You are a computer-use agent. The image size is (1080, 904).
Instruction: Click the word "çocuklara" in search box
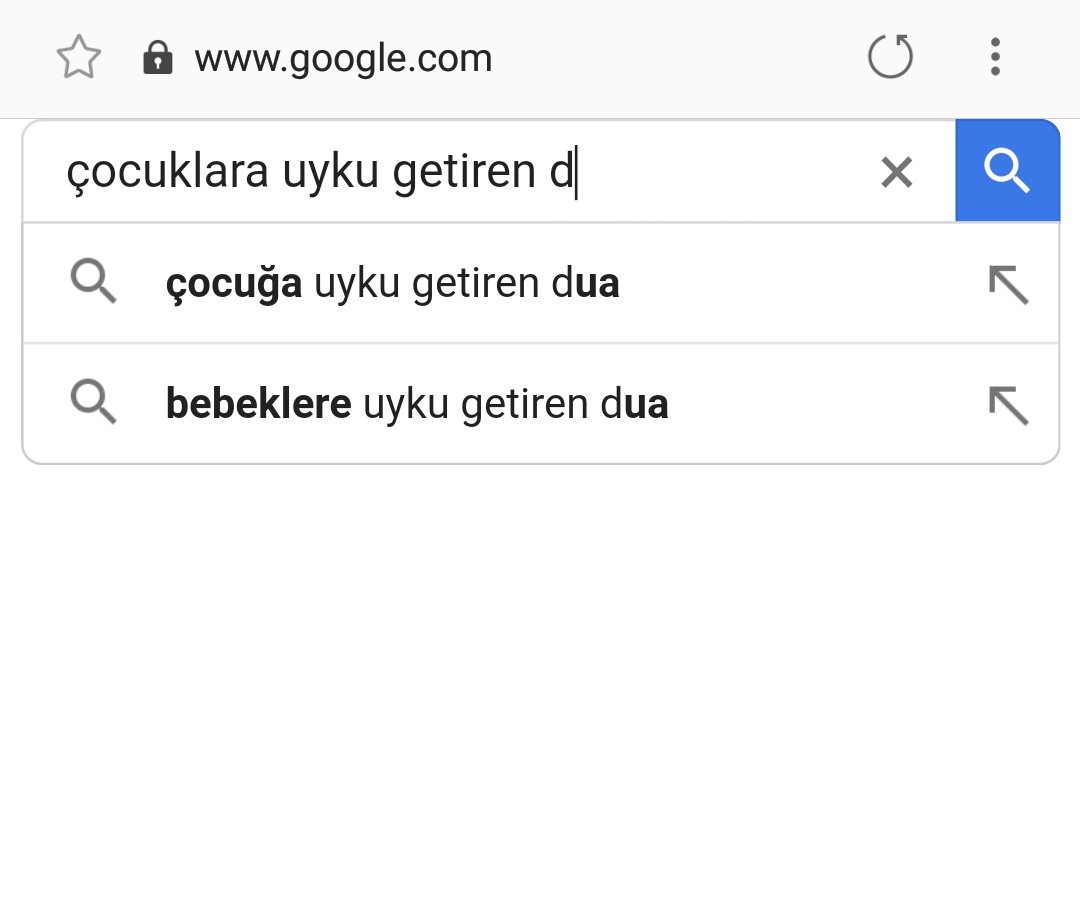click(167, 172)
